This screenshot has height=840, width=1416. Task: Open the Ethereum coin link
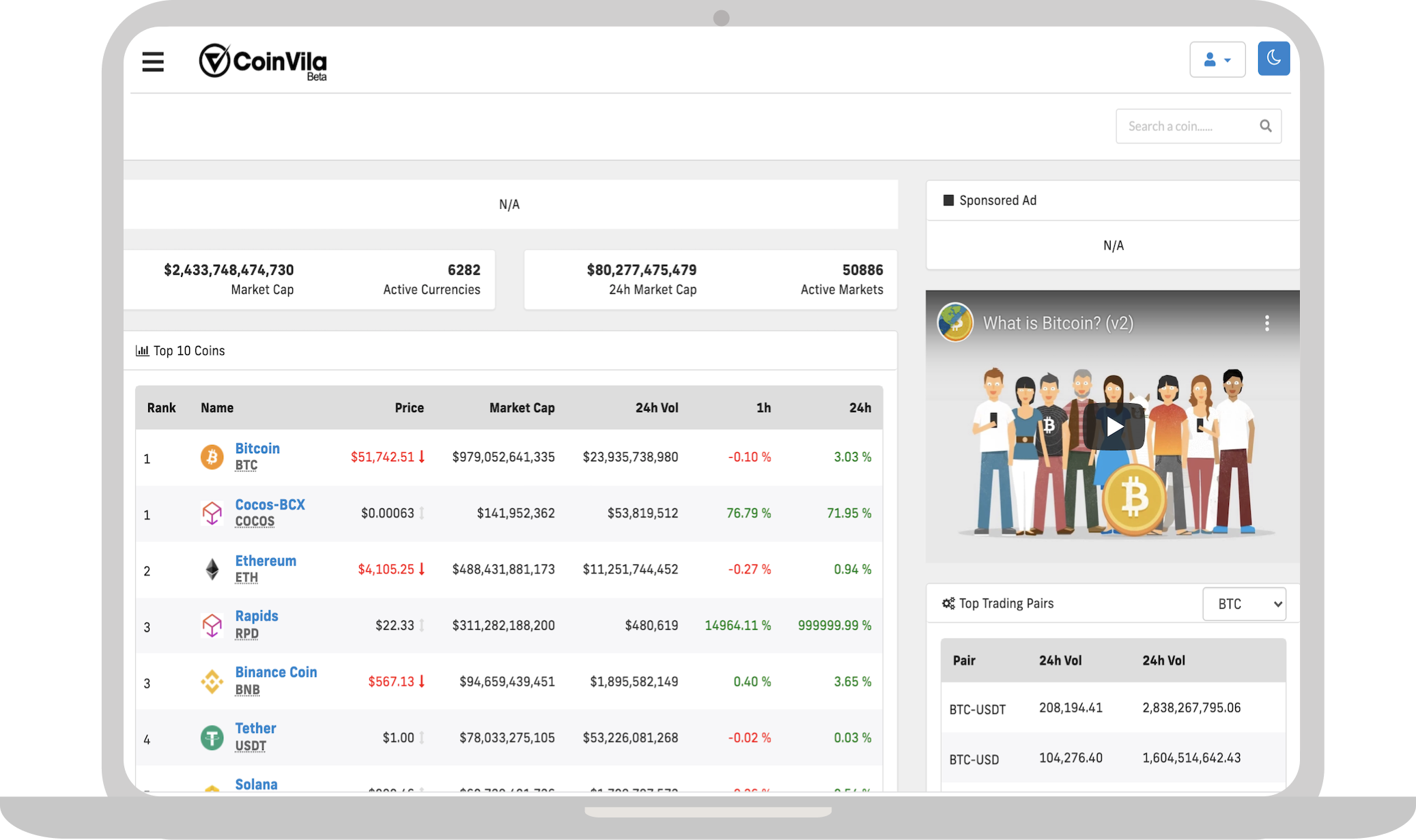point(266,561)
